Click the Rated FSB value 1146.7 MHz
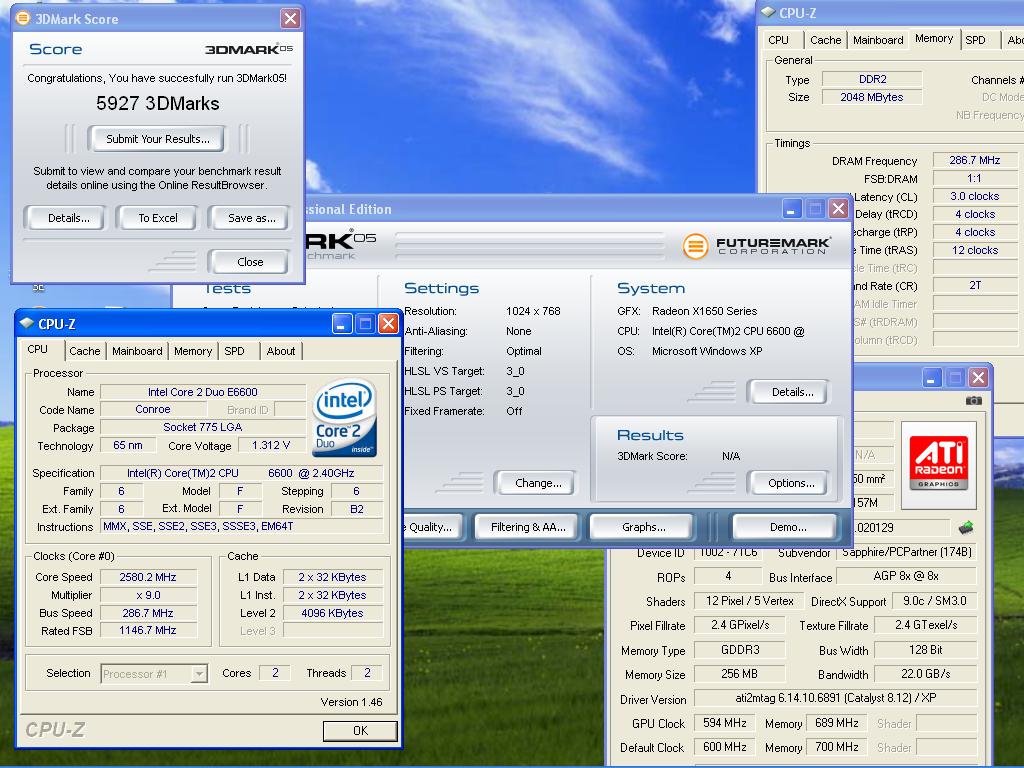This screenshot has height=768, width=1024. [x=148, y=630]
